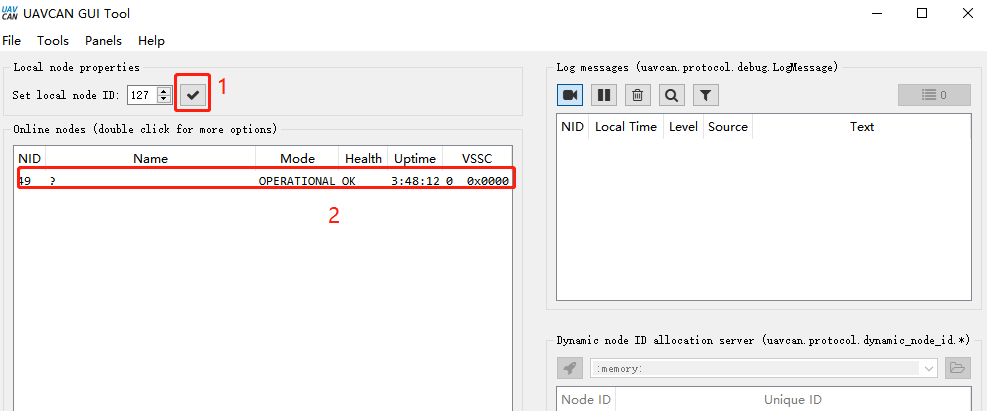The image size is (987, 411).
Task: Launch allocation server with rocket icon
Action: tap(570, 368)
